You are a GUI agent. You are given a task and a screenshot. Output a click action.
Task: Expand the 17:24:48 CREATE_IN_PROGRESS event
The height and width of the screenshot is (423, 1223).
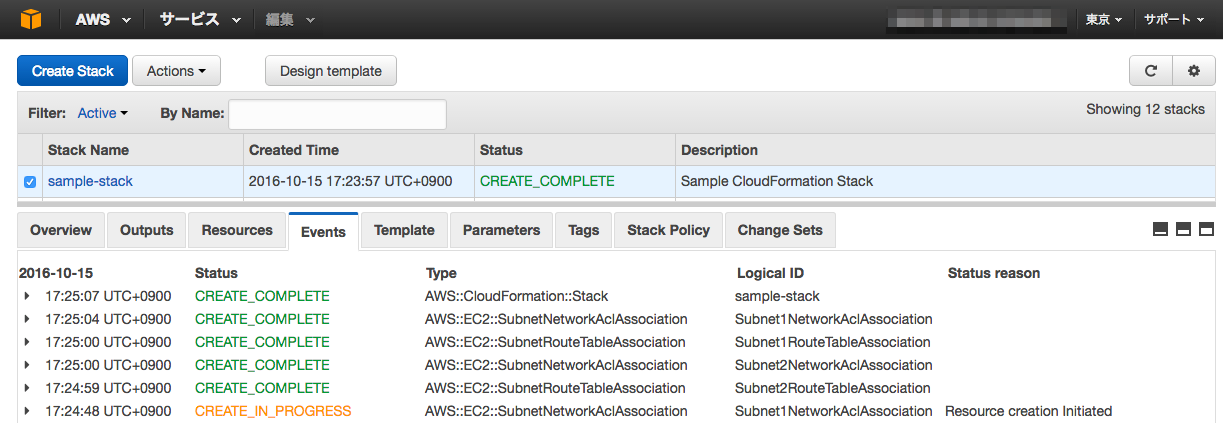[x=28, y=411]
